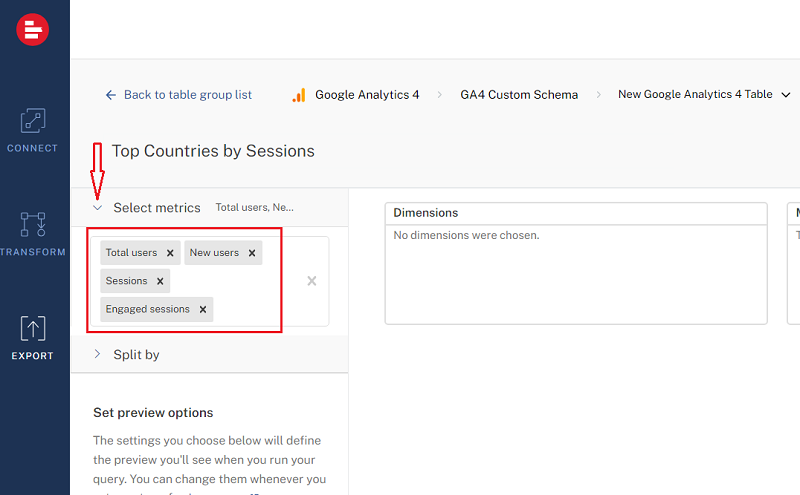Click the Select metrics heading text
The width and height of the screenshot is (800, 495).
pos(157,208)
